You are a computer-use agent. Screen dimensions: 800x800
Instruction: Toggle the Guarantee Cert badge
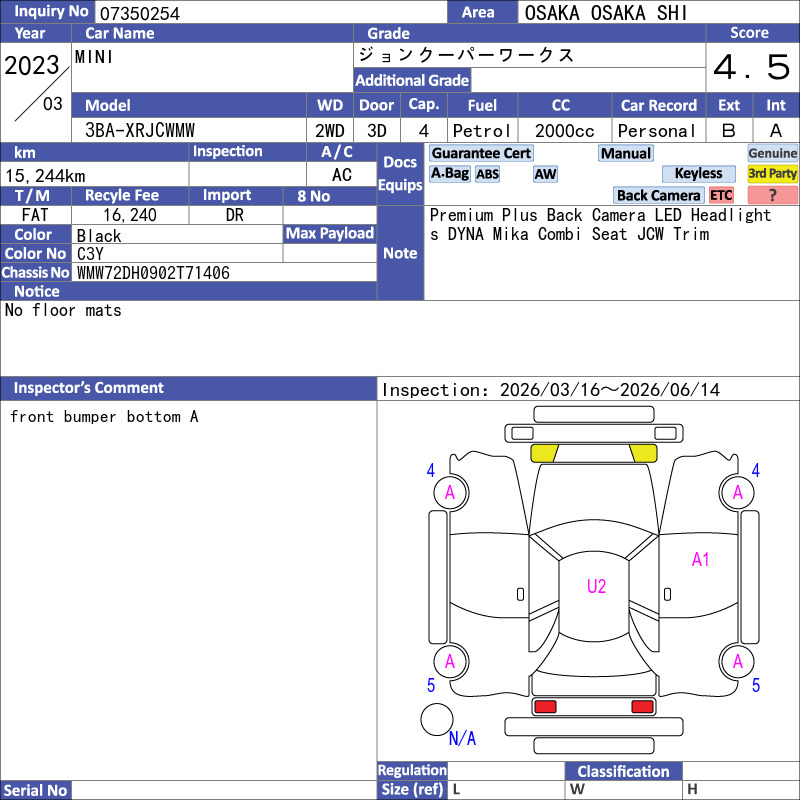[x=481, y=153]
